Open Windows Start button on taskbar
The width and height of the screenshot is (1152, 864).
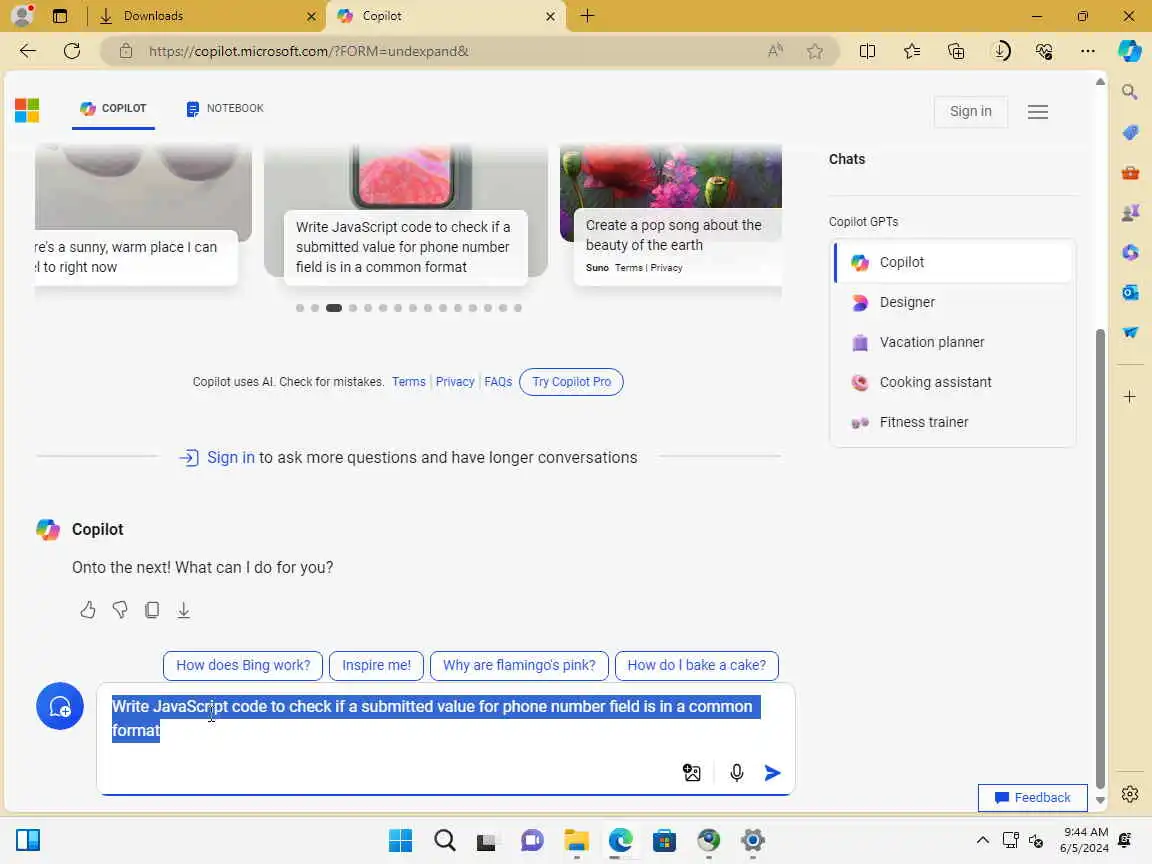(x=400, y=840)
